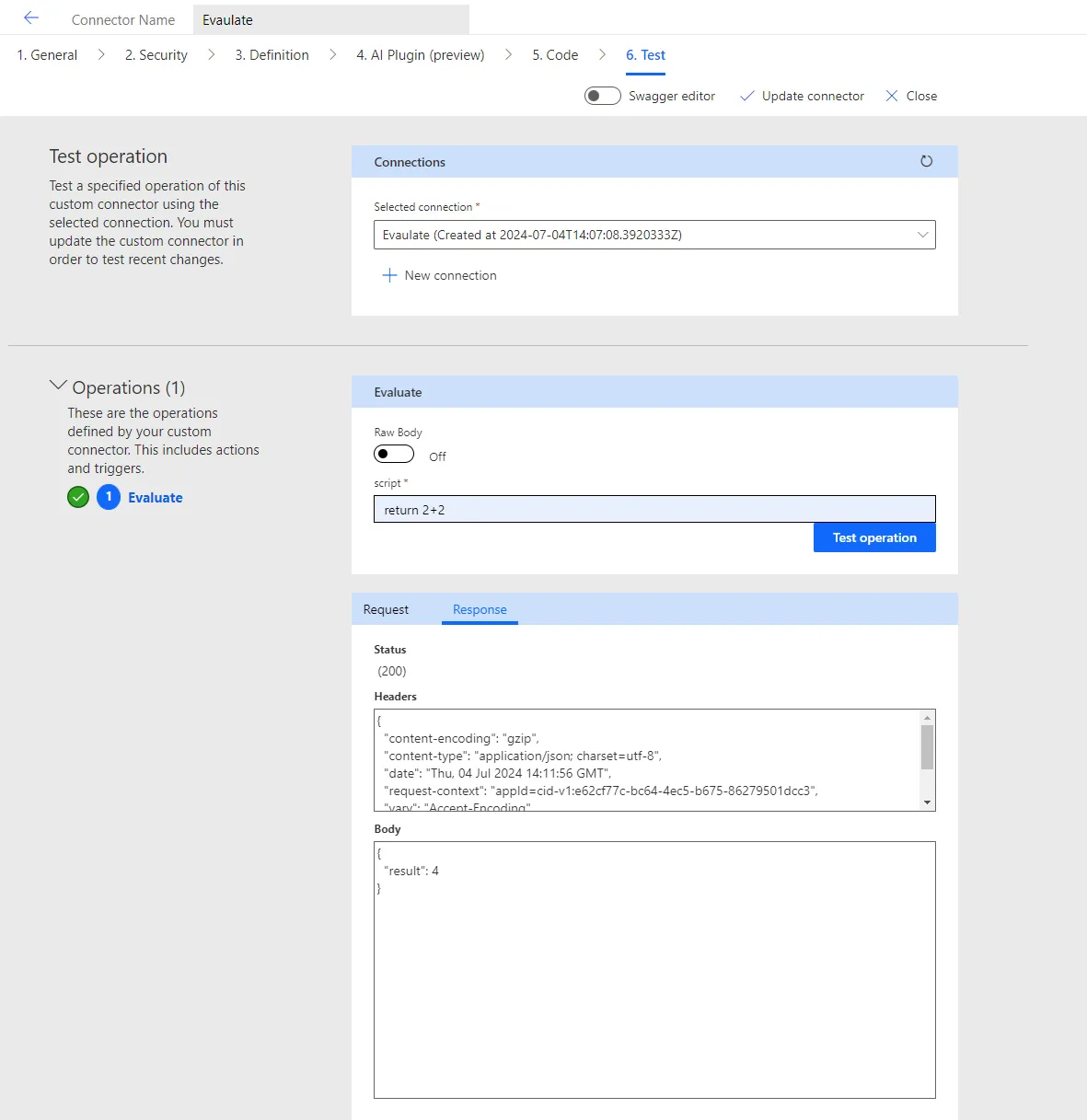Click into the script input field
This screenshot has height=1120, width=1087.
click(653, 510)
